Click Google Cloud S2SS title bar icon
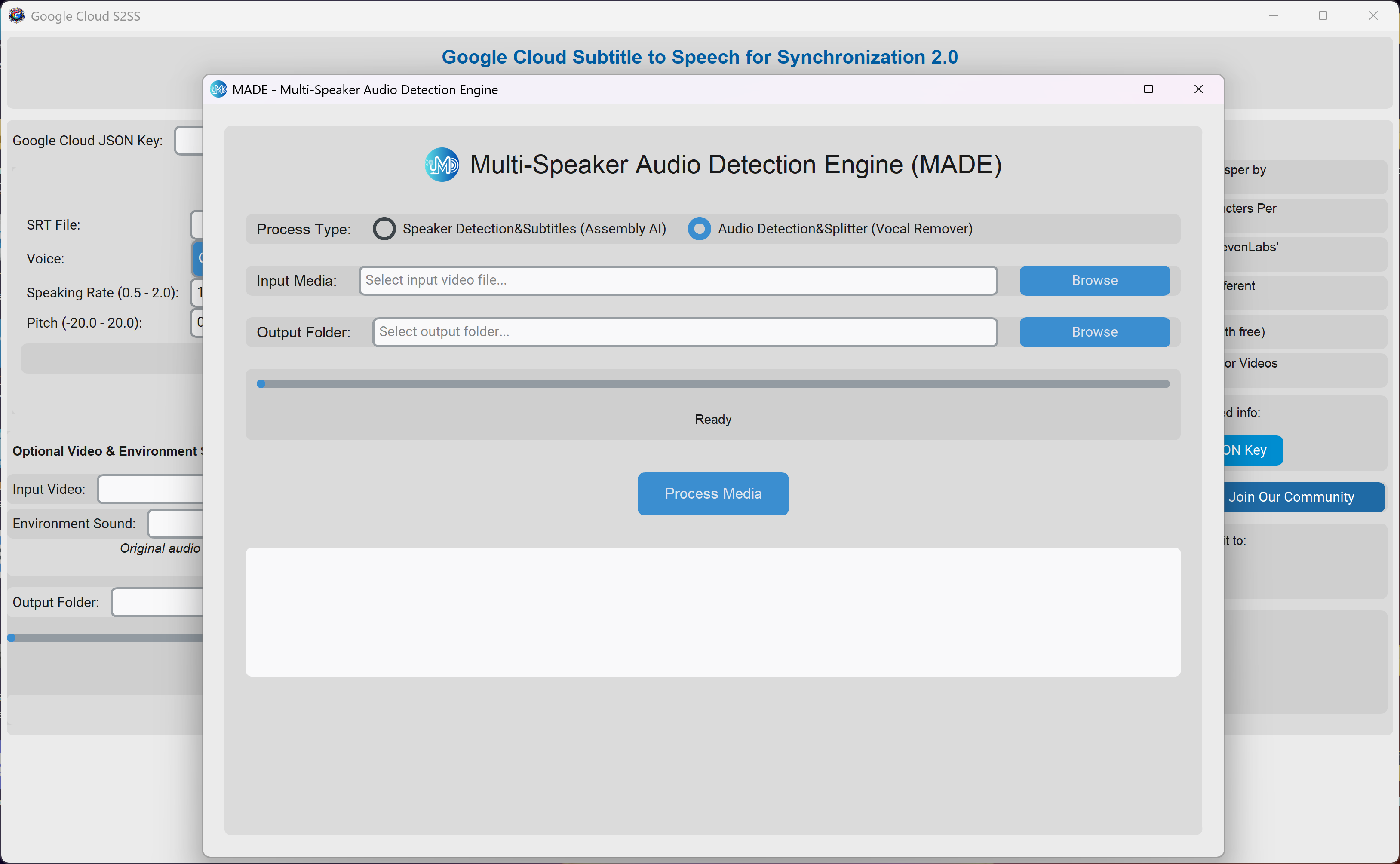 point(17,15)
